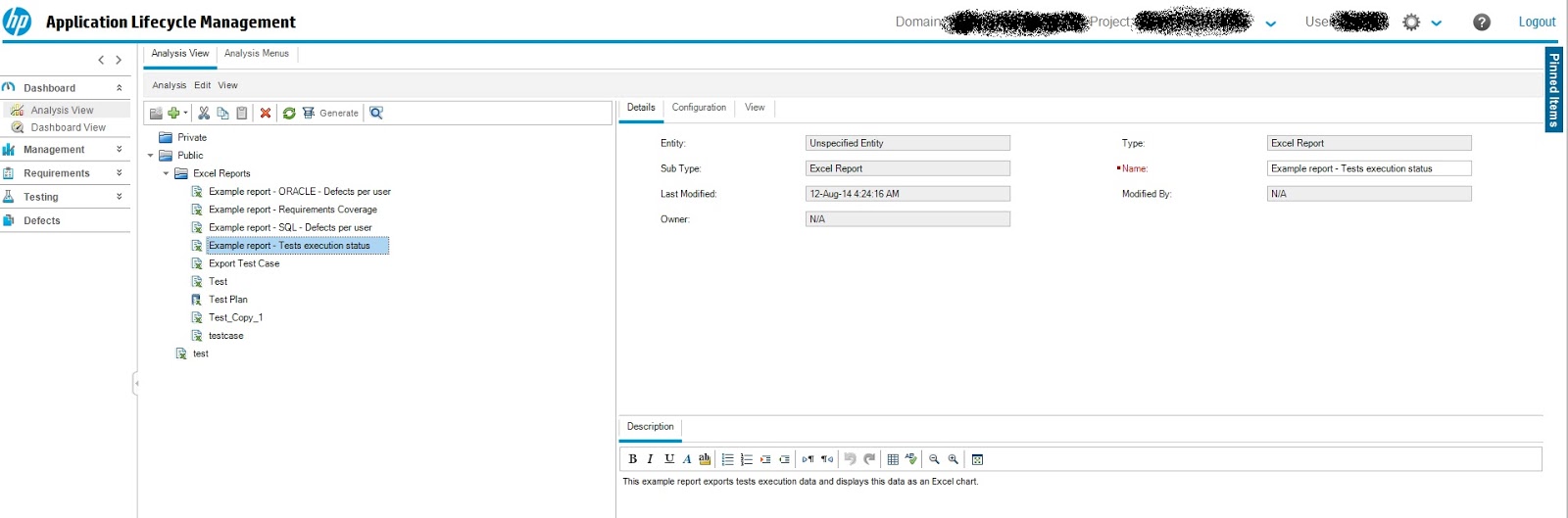Expand the Testing sidebar section
The height and width of the screenshot is (518, 1568).
120,197
